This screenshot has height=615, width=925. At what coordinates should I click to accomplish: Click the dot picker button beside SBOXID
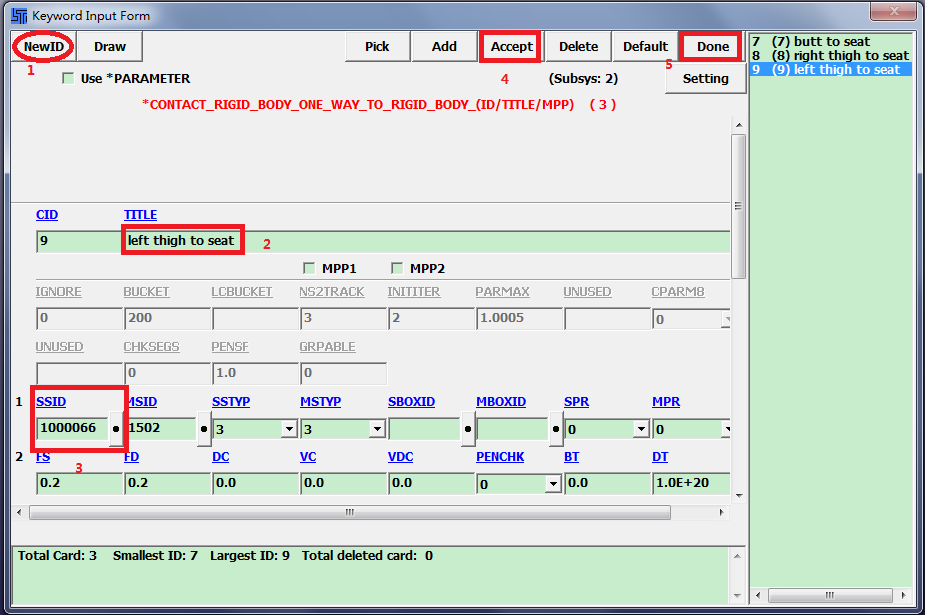(468, 429)
